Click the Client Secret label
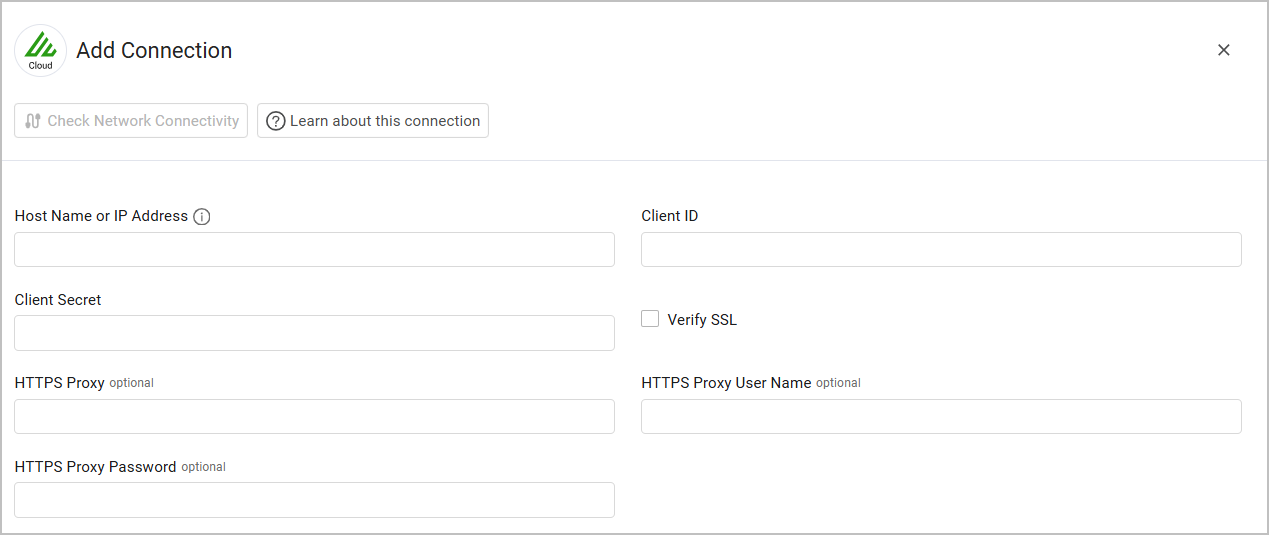The width and height of the screenshot is (1269, 535). click(58, 300)
